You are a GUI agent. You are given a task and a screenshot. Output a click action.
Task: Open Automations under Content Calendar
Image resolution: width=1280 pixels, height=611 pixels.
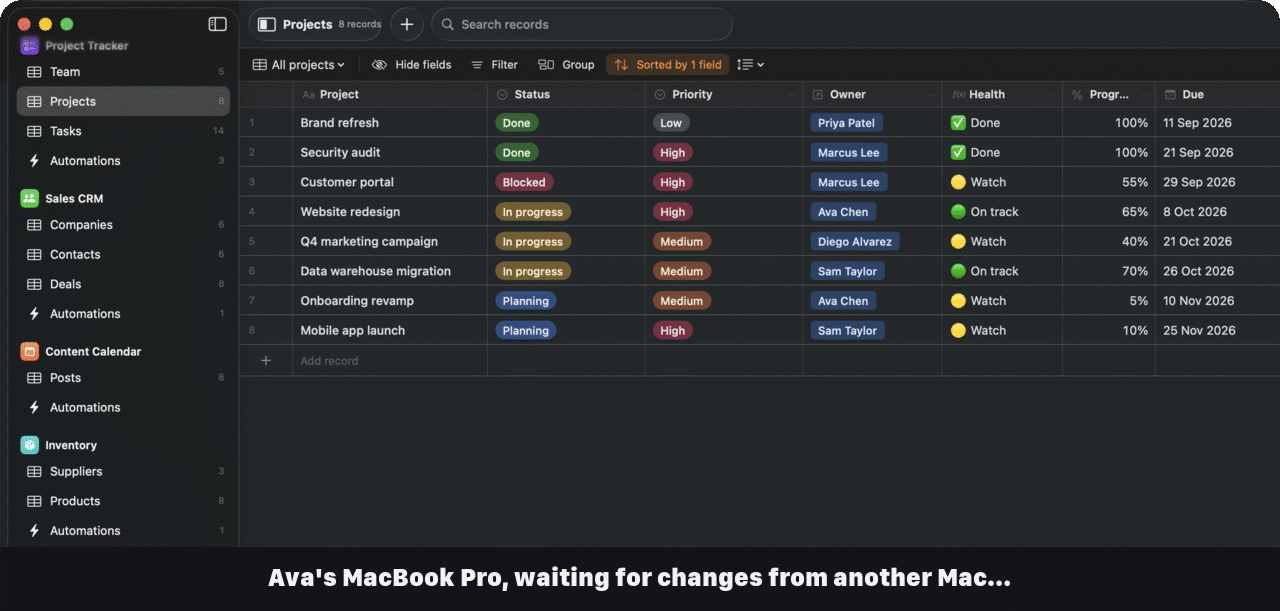tap(124, 407)
